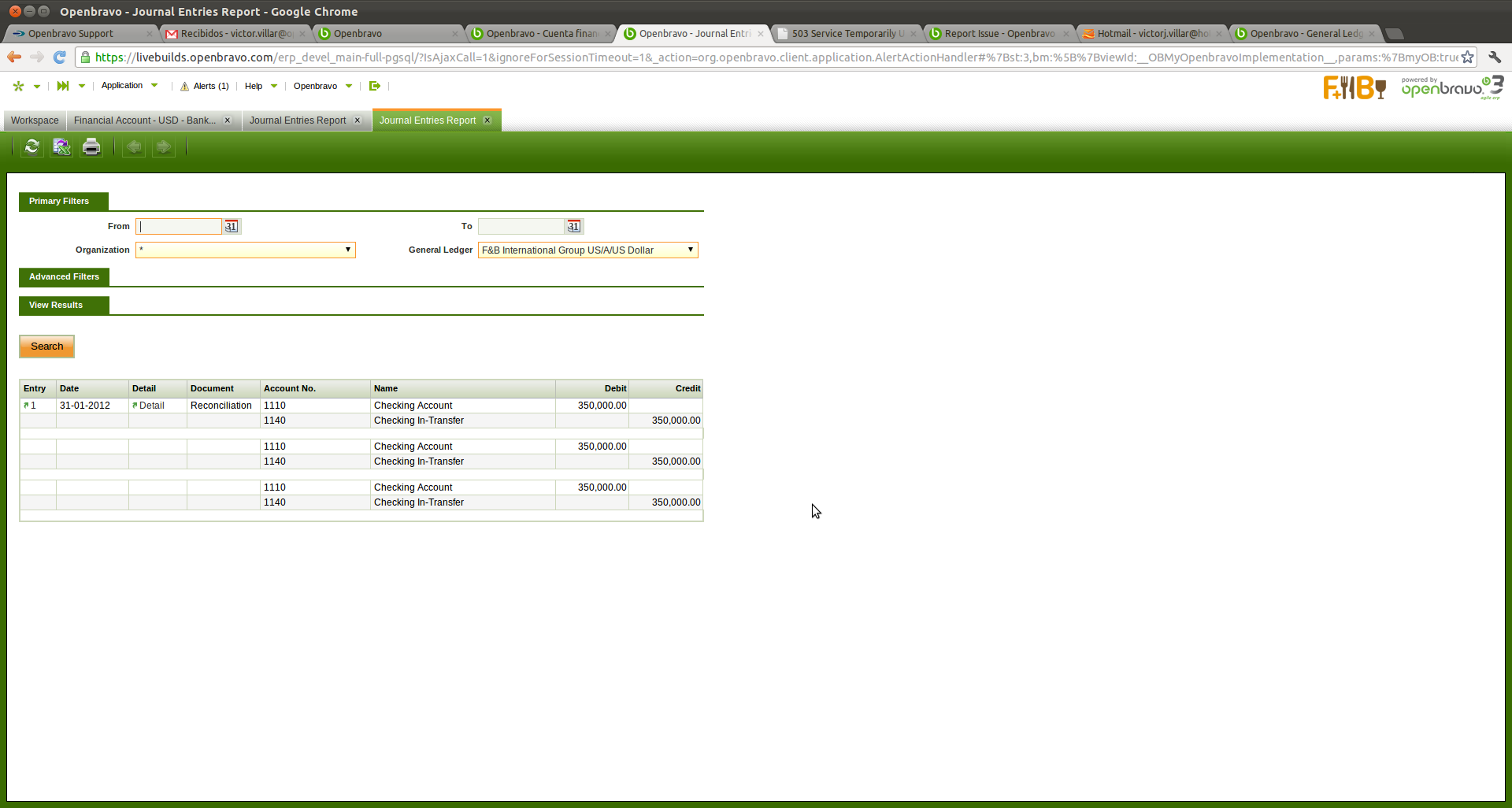Switch to Openbravo - Cuenta financiera browser tab

[542, 34]
